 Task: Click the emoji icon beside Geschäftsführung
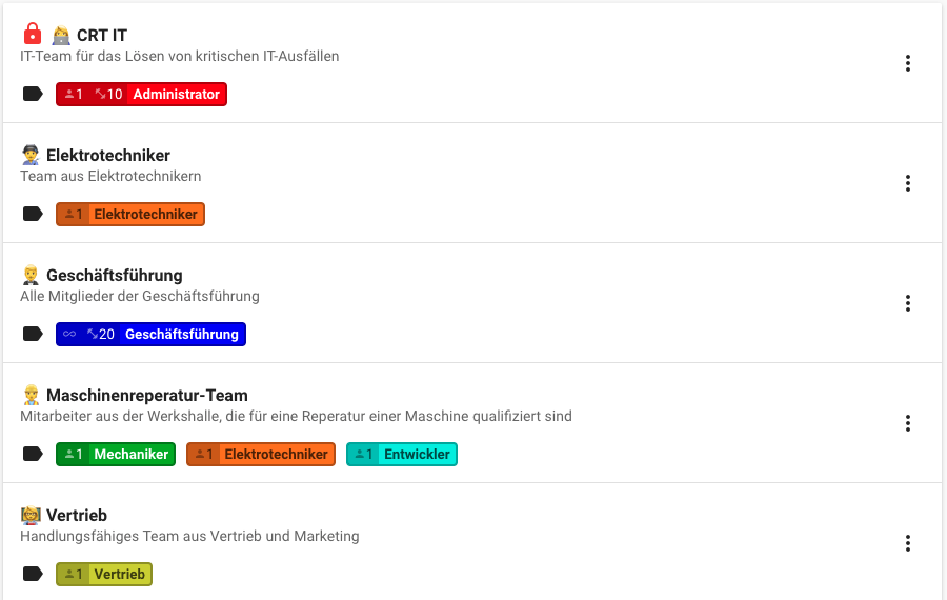click(x=30, y=273)
